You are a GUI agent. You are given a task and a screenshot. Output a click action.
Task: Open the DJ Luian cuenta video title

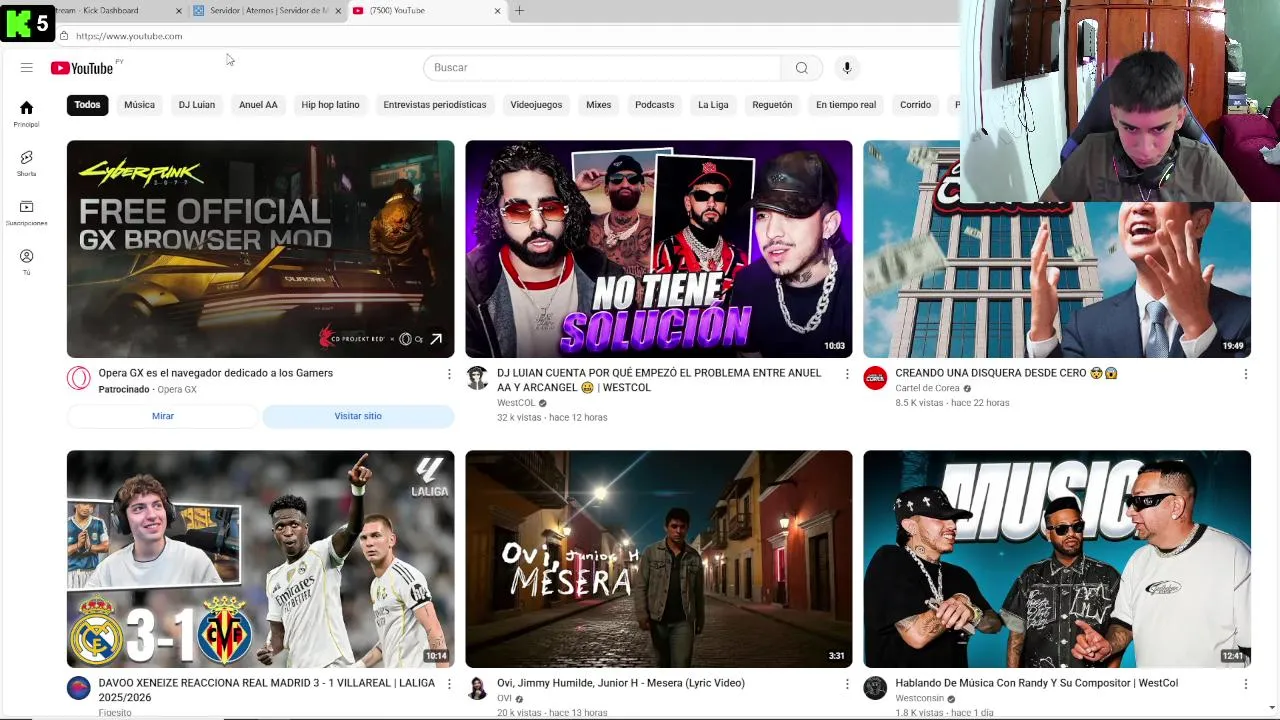(x=659, y=380)
